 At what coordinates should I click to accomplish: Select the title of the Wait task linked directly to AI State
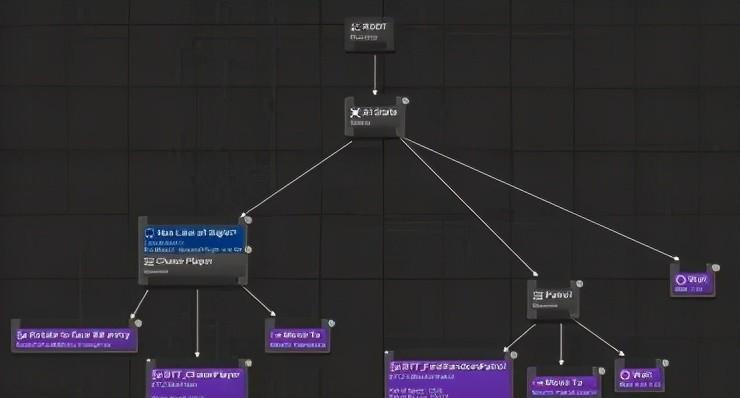[x=698, y=279]
